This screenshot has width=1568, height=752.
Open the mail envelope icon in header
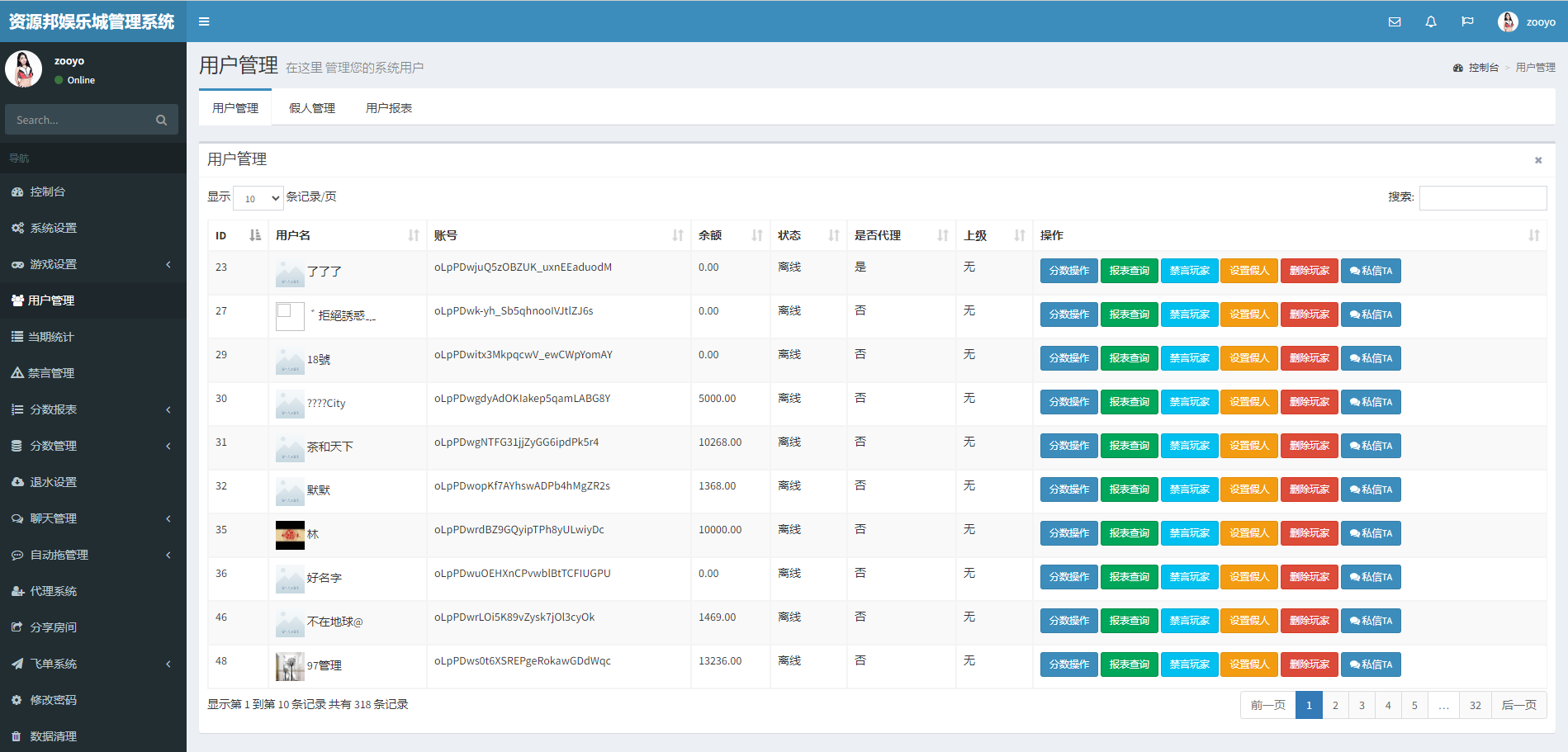1395,22
